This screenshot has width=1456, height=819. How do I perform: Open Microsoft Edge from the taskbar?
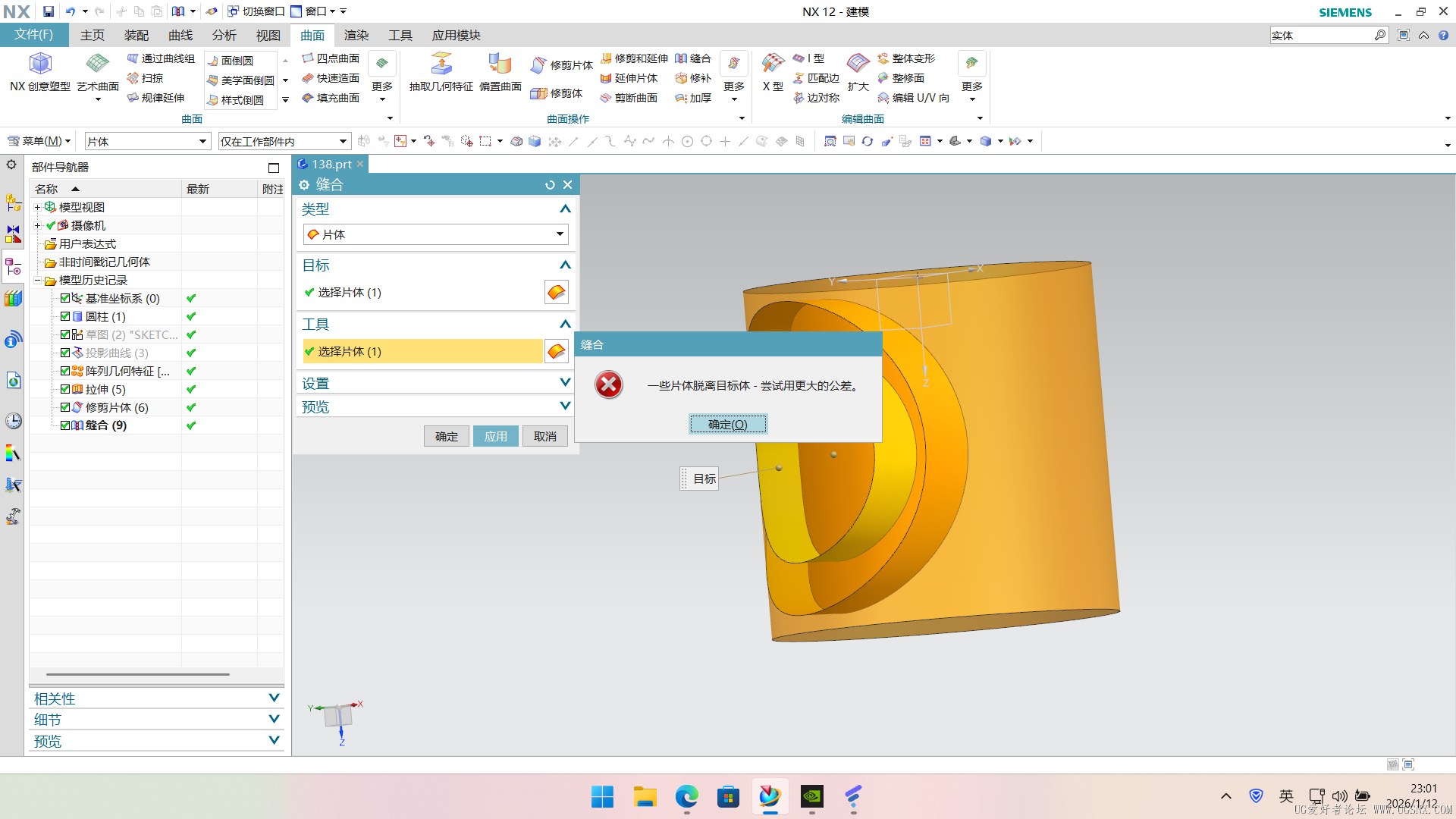[x=686, y=797]
